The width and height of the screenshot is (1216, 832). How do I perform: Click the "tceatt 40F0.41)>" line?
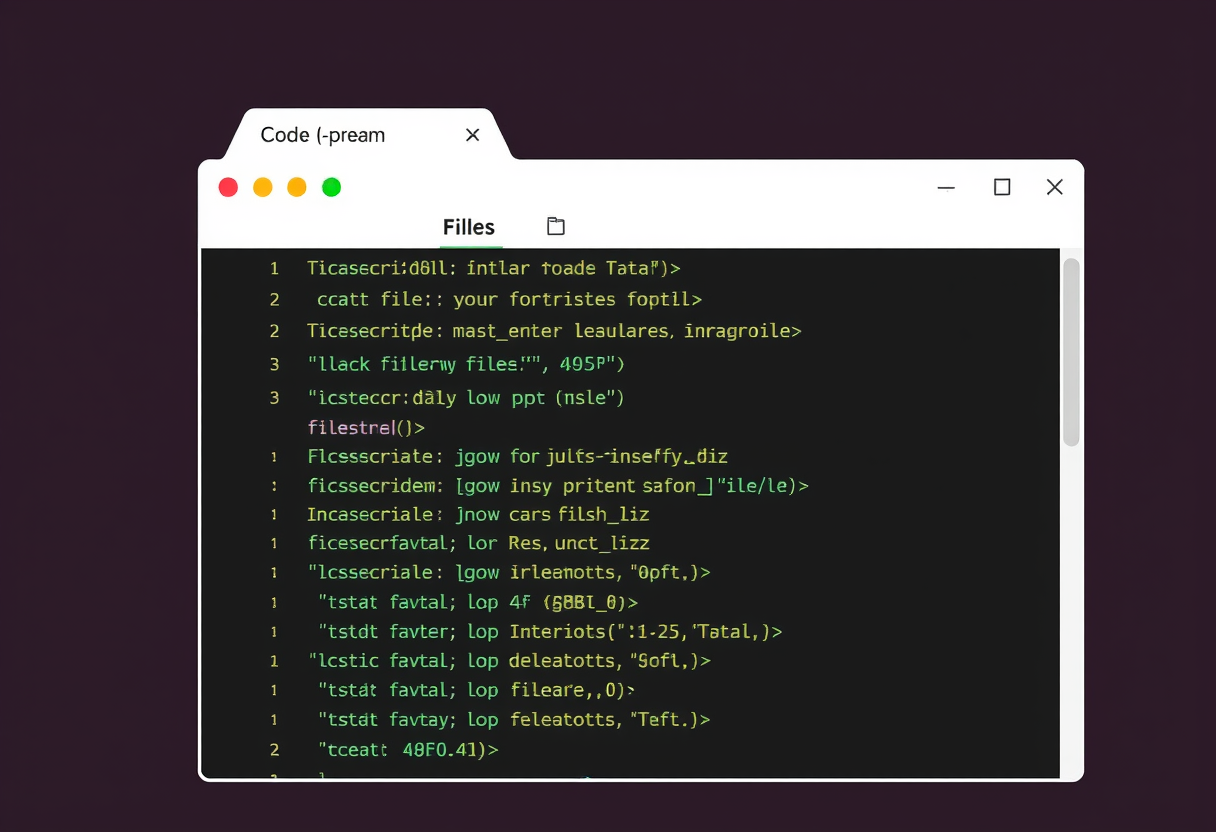(x=408, y=749)
